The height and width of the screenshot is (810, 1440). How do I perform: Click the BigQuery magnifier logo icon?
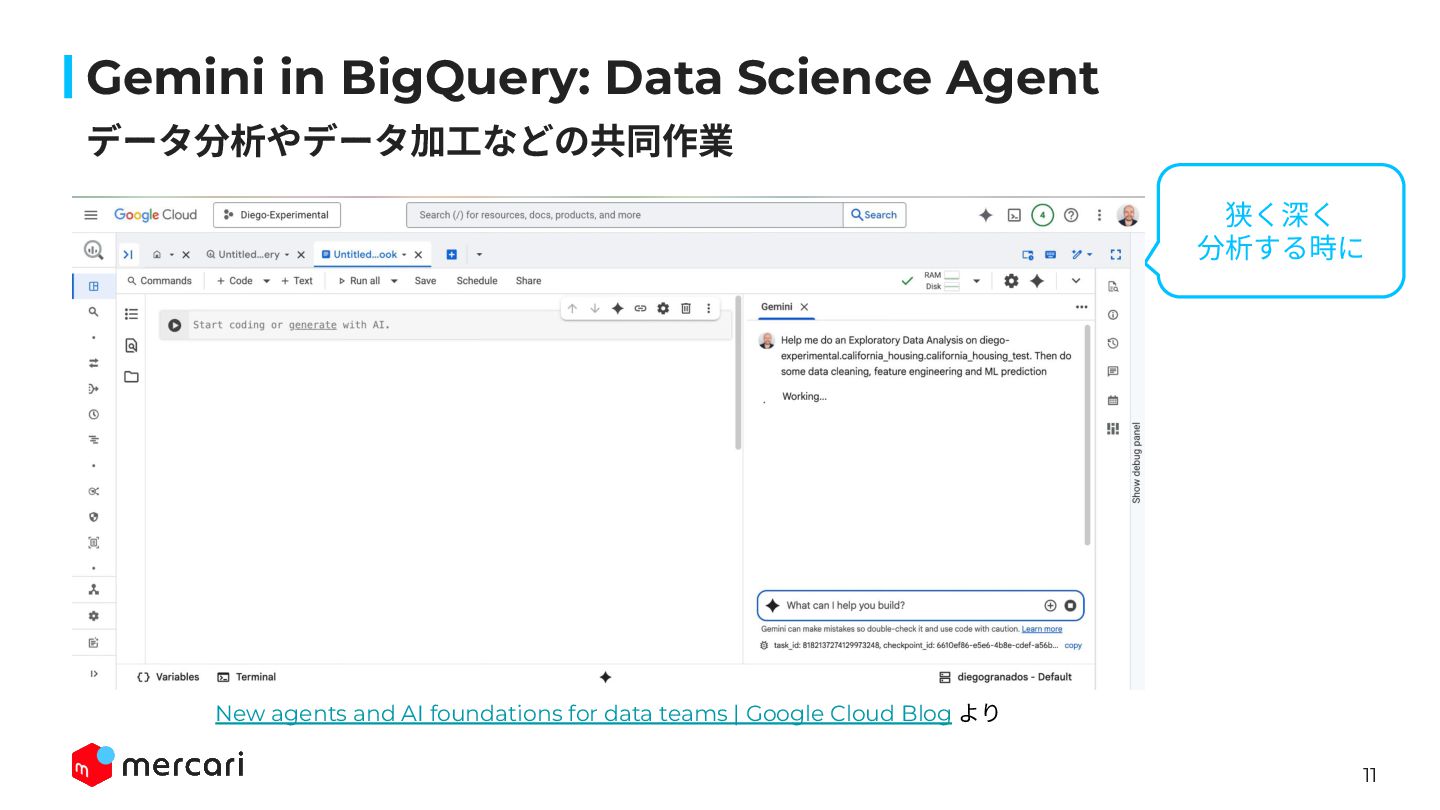click(93, 251)
